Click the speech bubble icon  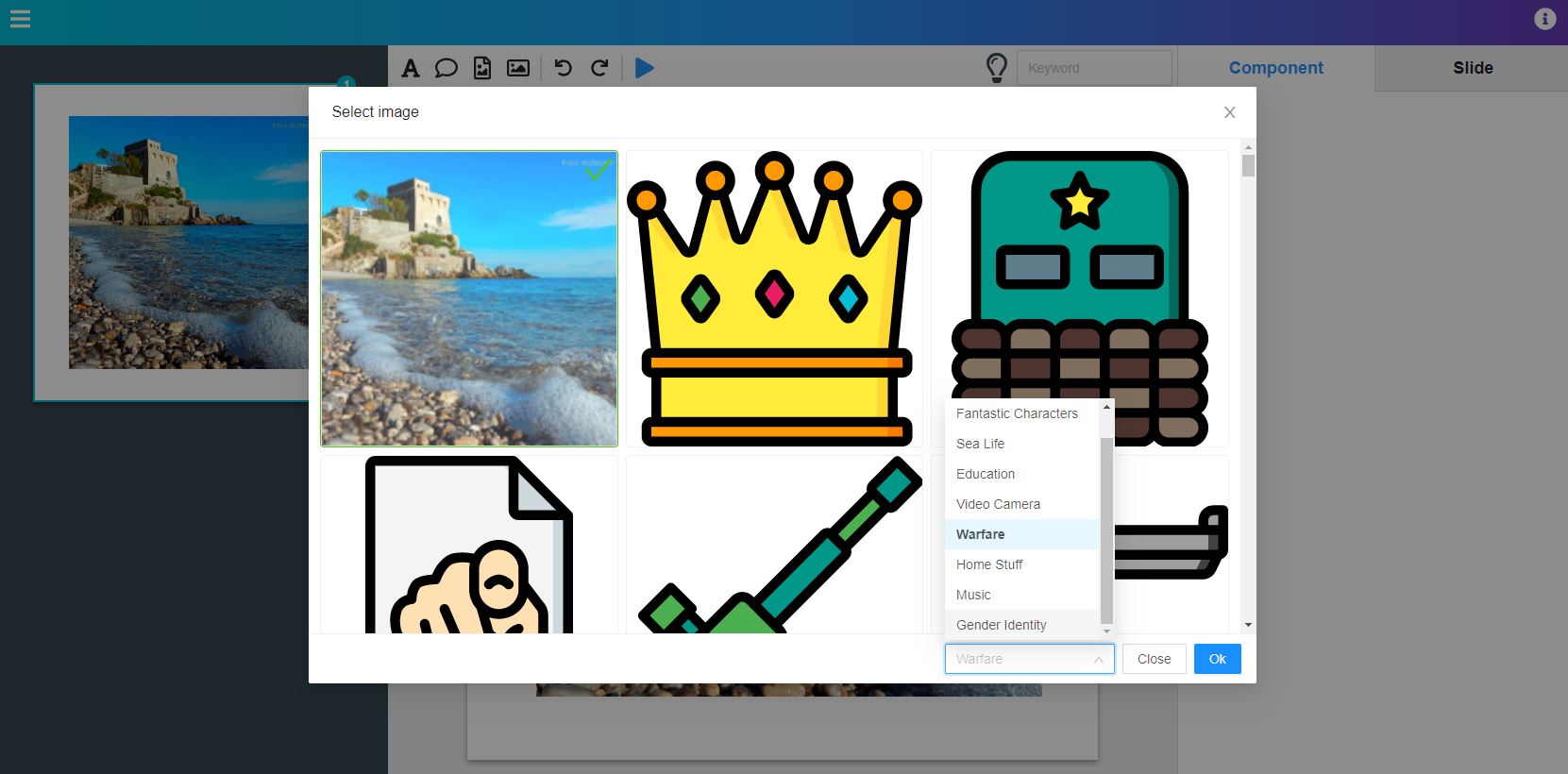click(x=446, y=68)
